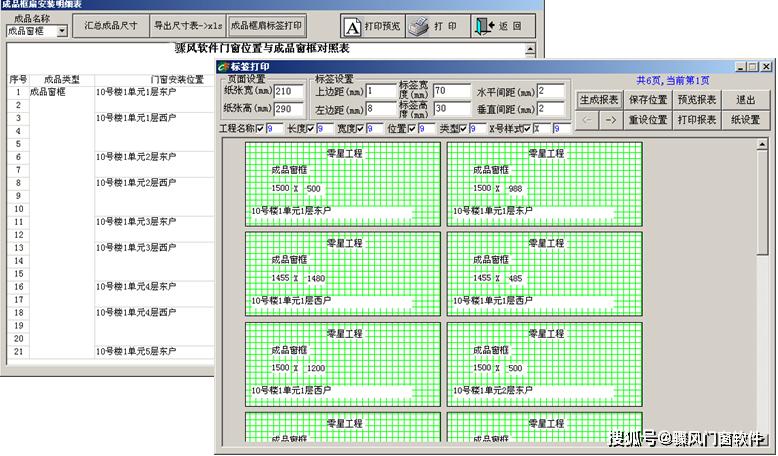Screen dimensions: 778x456
Task: Maximize the 标签打印 window
Action: pos(753,66)
